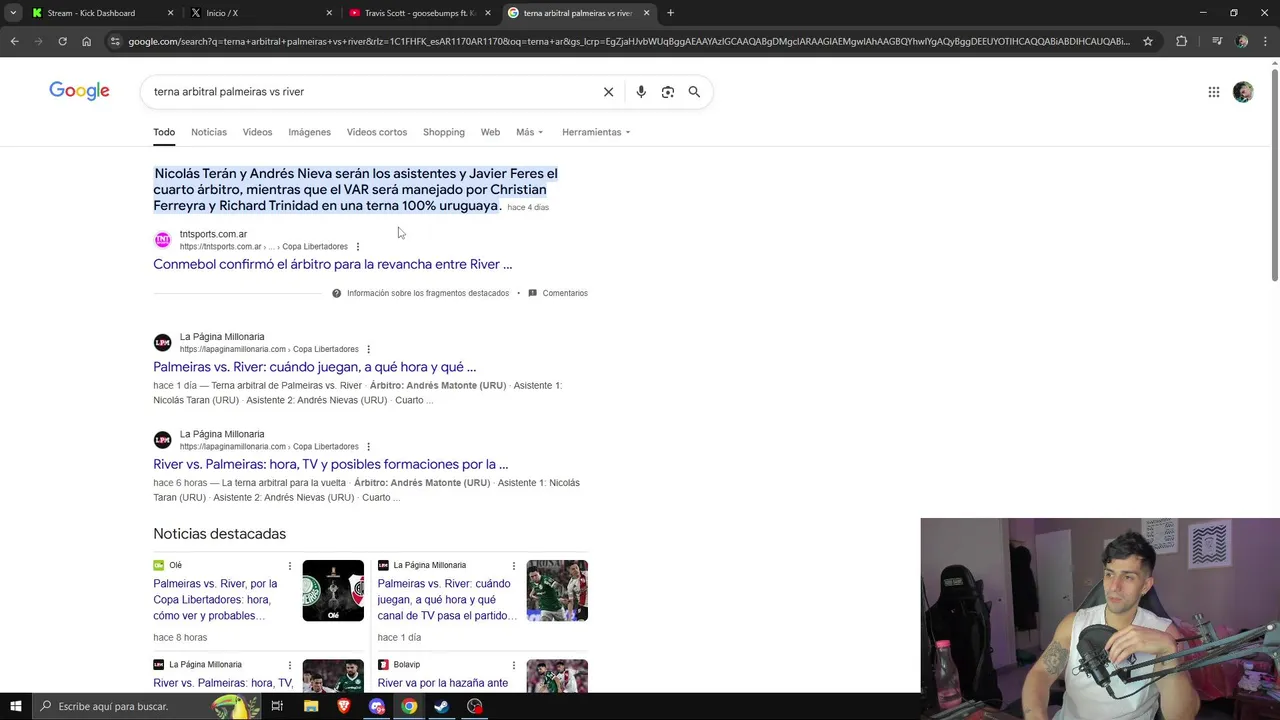Go to the browser home page

pos(87,41)
